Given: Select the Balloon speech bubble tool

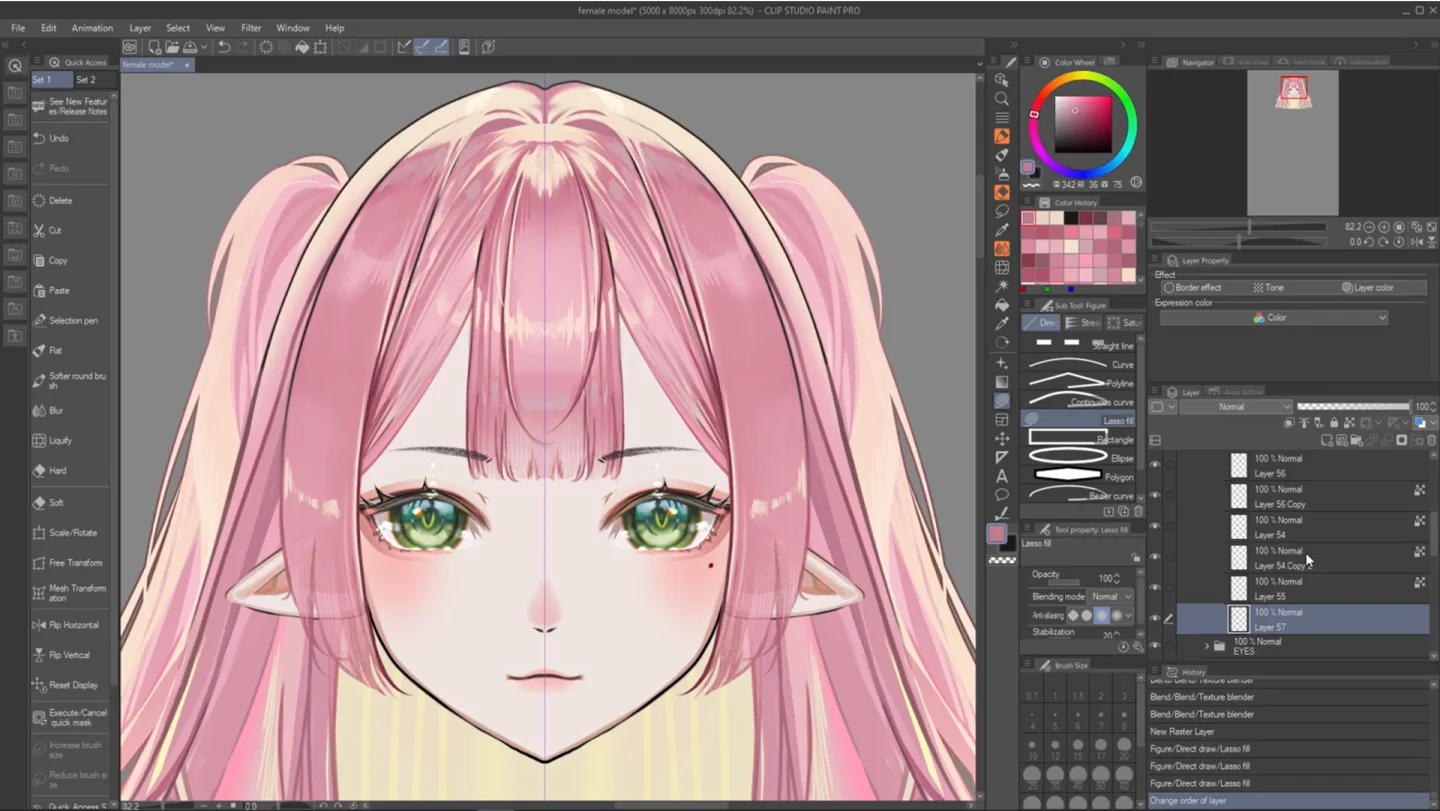Looking at the screenshot, I should point(1002,495).
